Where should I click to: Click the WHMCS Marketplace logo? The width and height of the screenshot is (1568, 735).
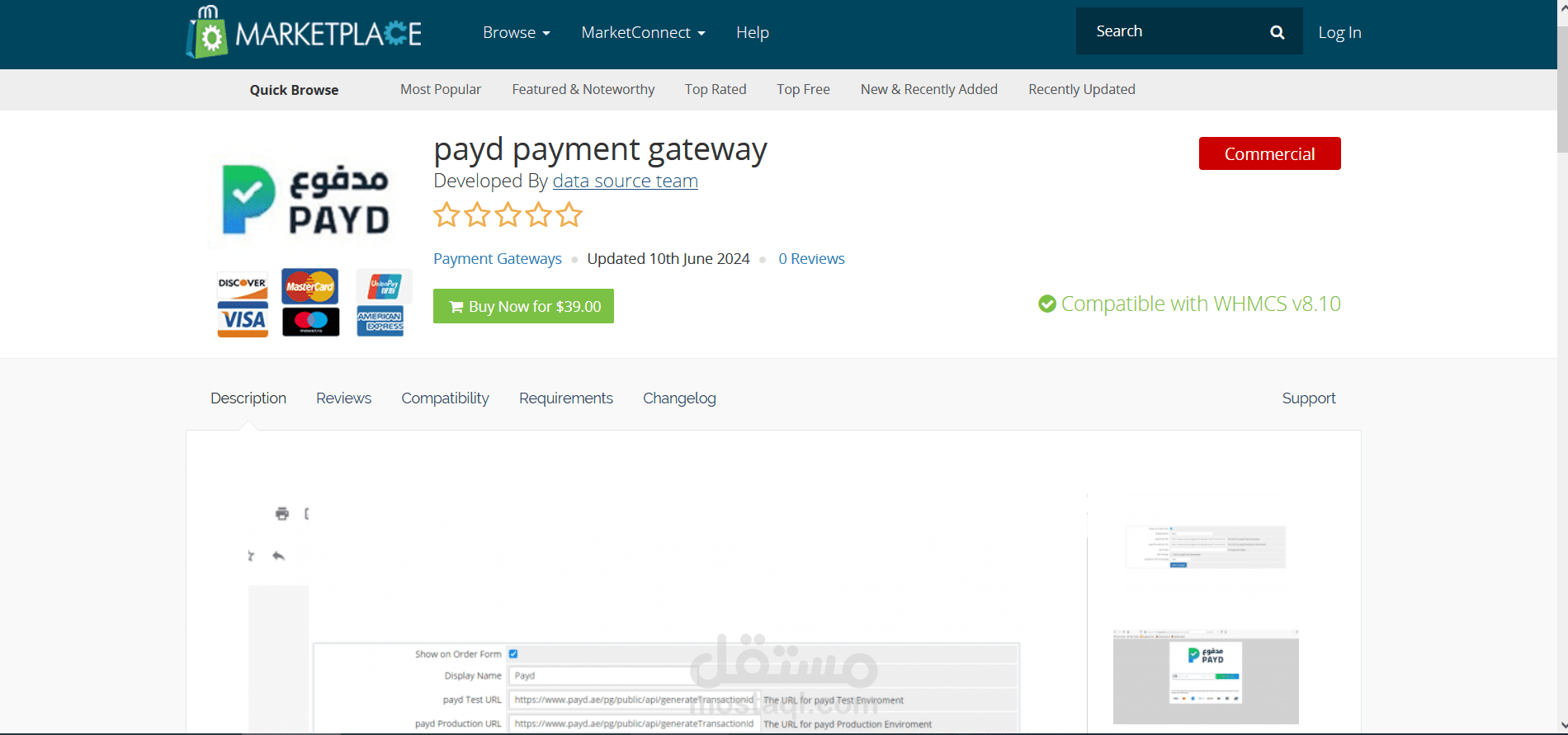pos(304,32)
